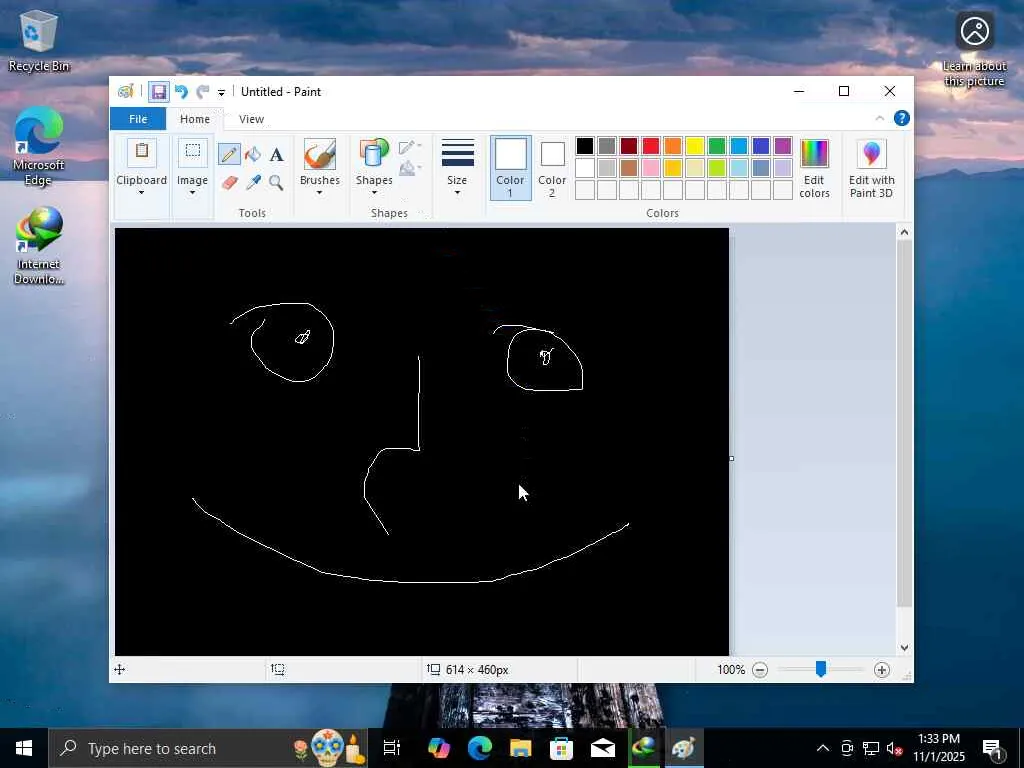Open the Size line thickness dropdown

pyautogui.click(x=457, y=168)
